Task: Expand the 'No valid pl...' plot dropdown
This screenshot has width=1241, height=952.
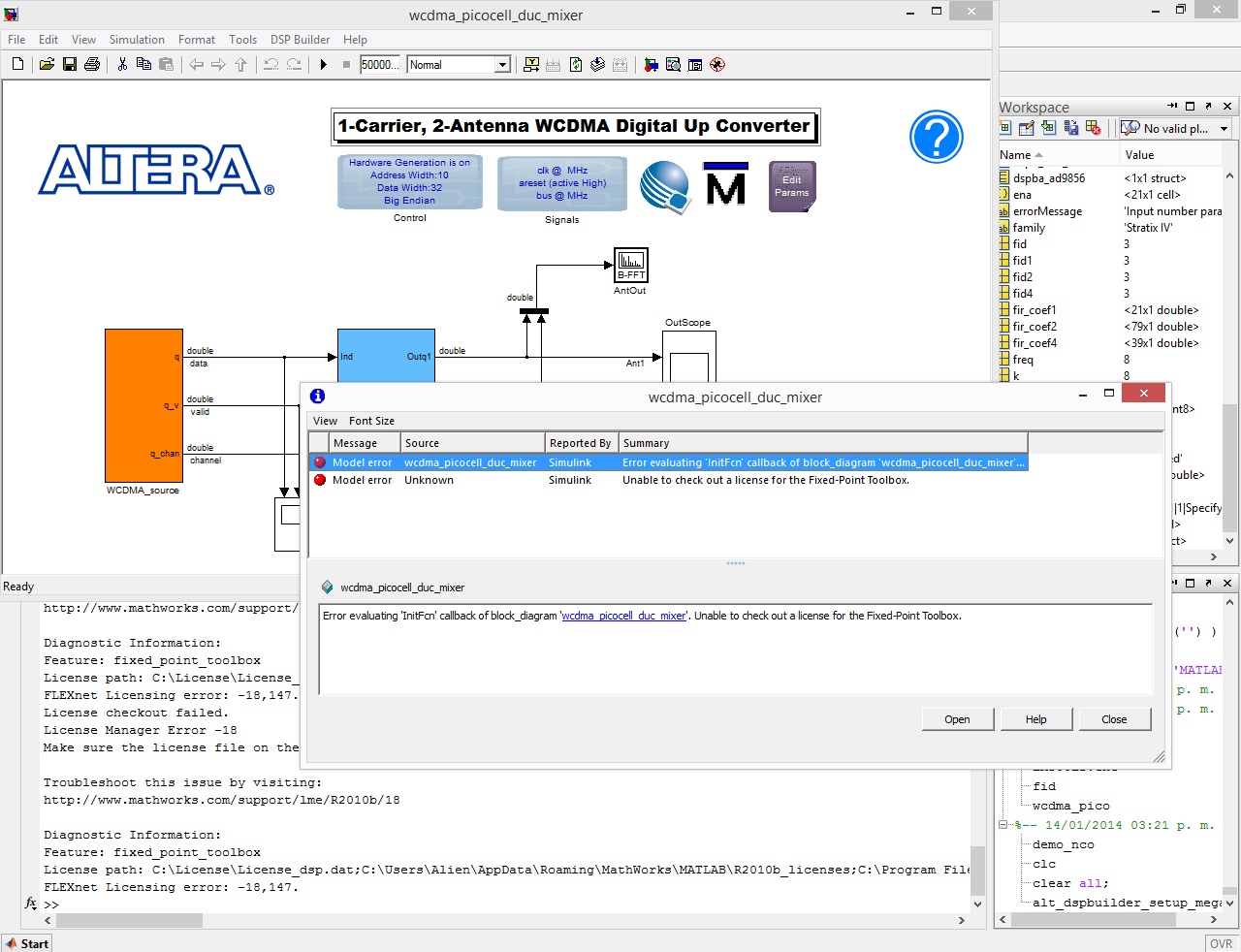Action: 1225,129
